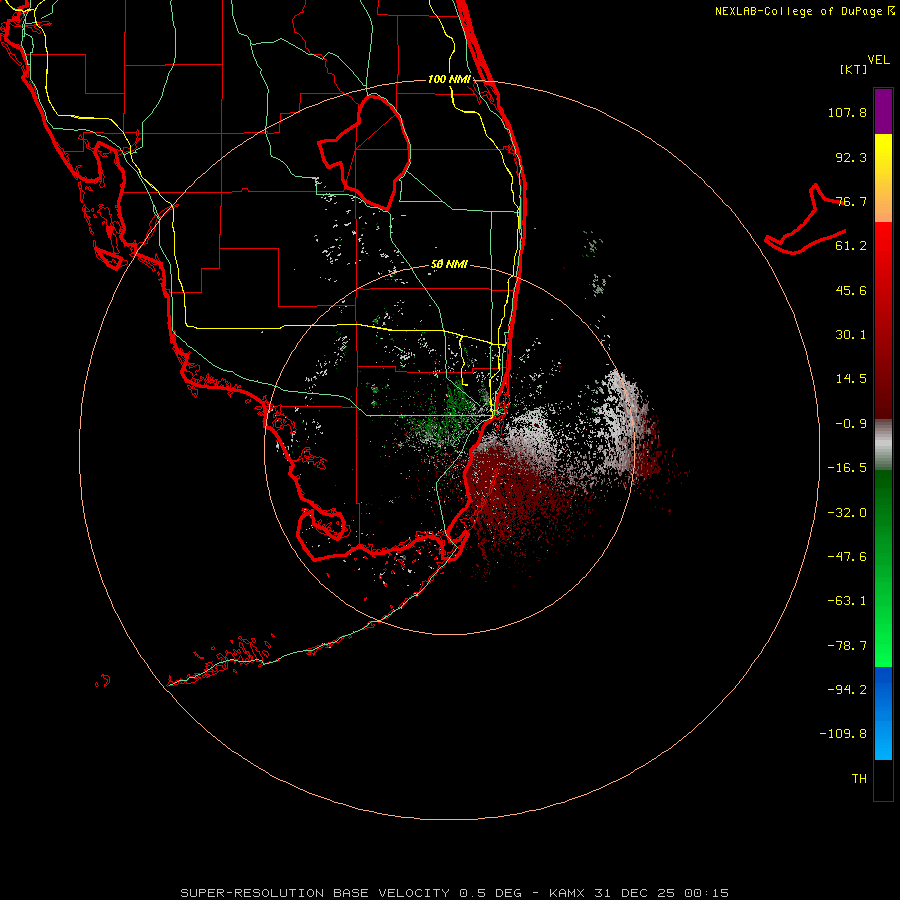Click the NEXLAB-College of DuPage watermark text
The width and height of the screenshot is (900, 900).
[805, 11]
